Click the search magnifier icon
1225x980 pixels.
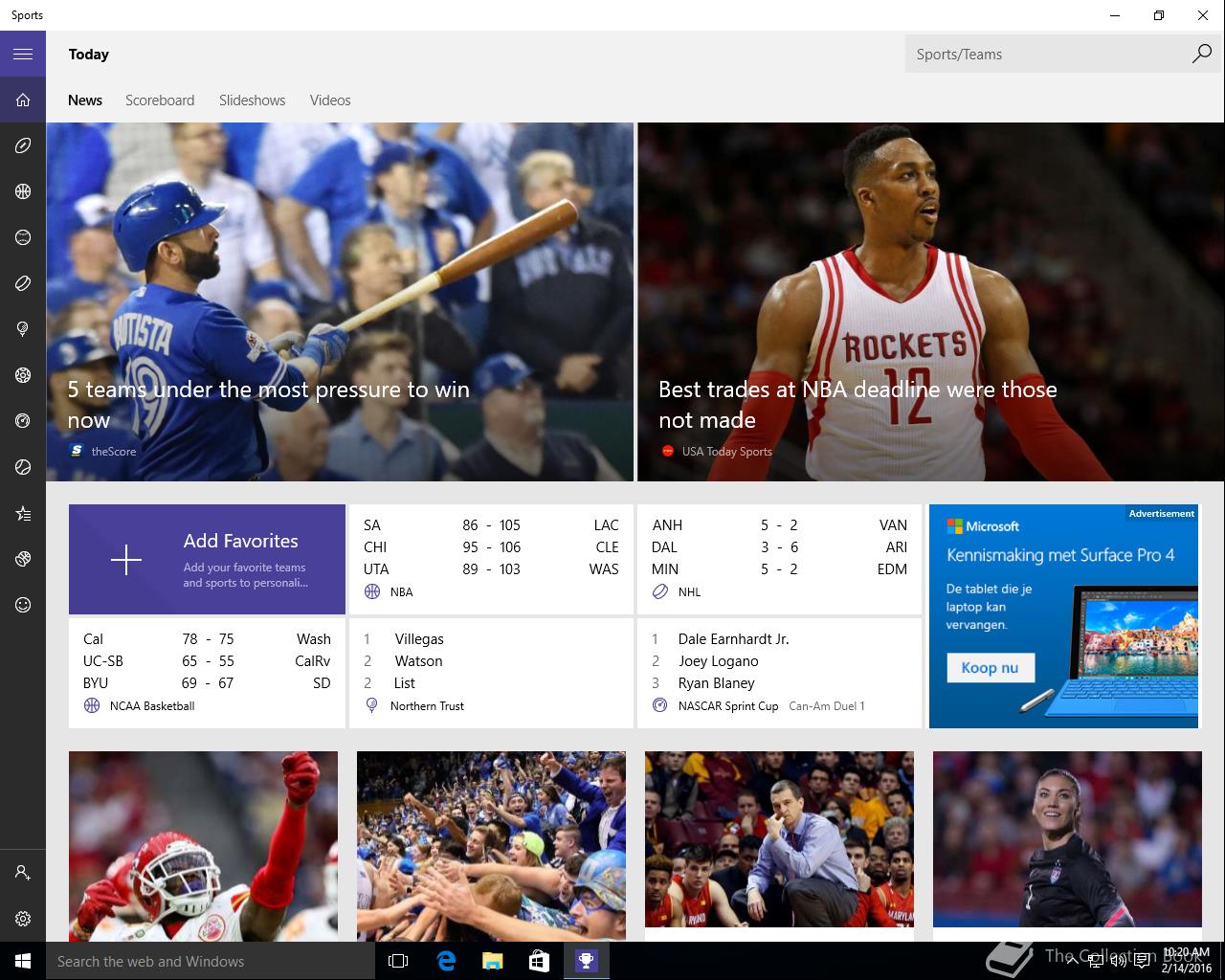click(x=1201, y=54)
